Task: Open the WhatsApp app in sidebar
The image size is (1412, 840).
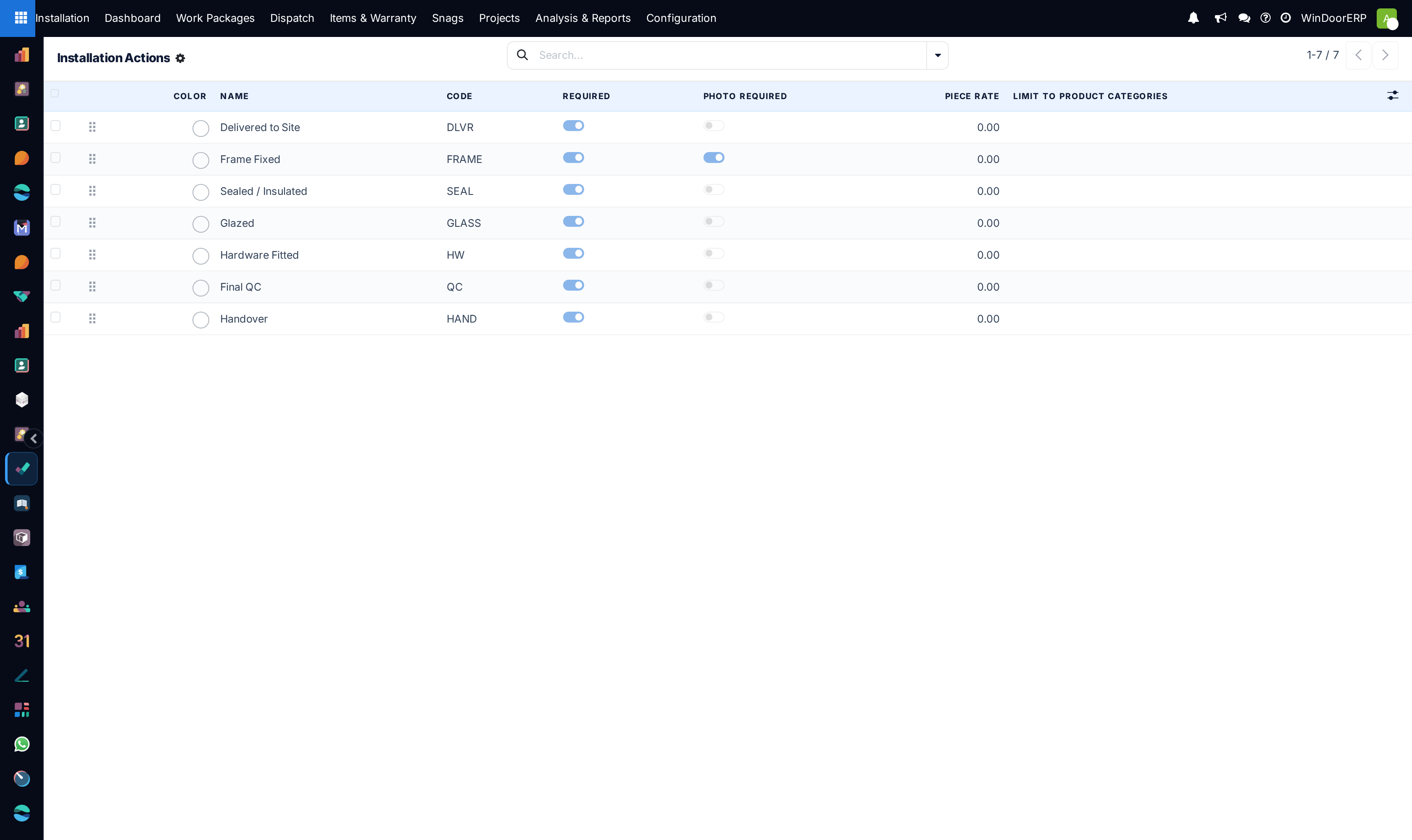Action: [21, 744]
